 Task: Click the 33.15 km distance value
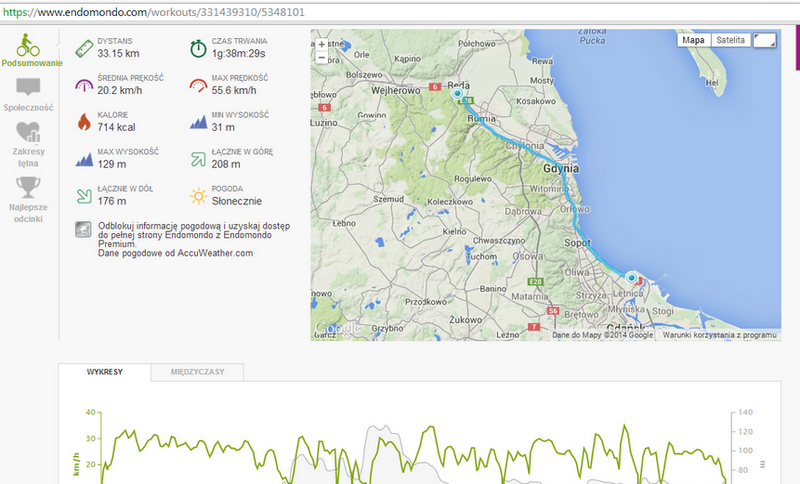point(118,54)
